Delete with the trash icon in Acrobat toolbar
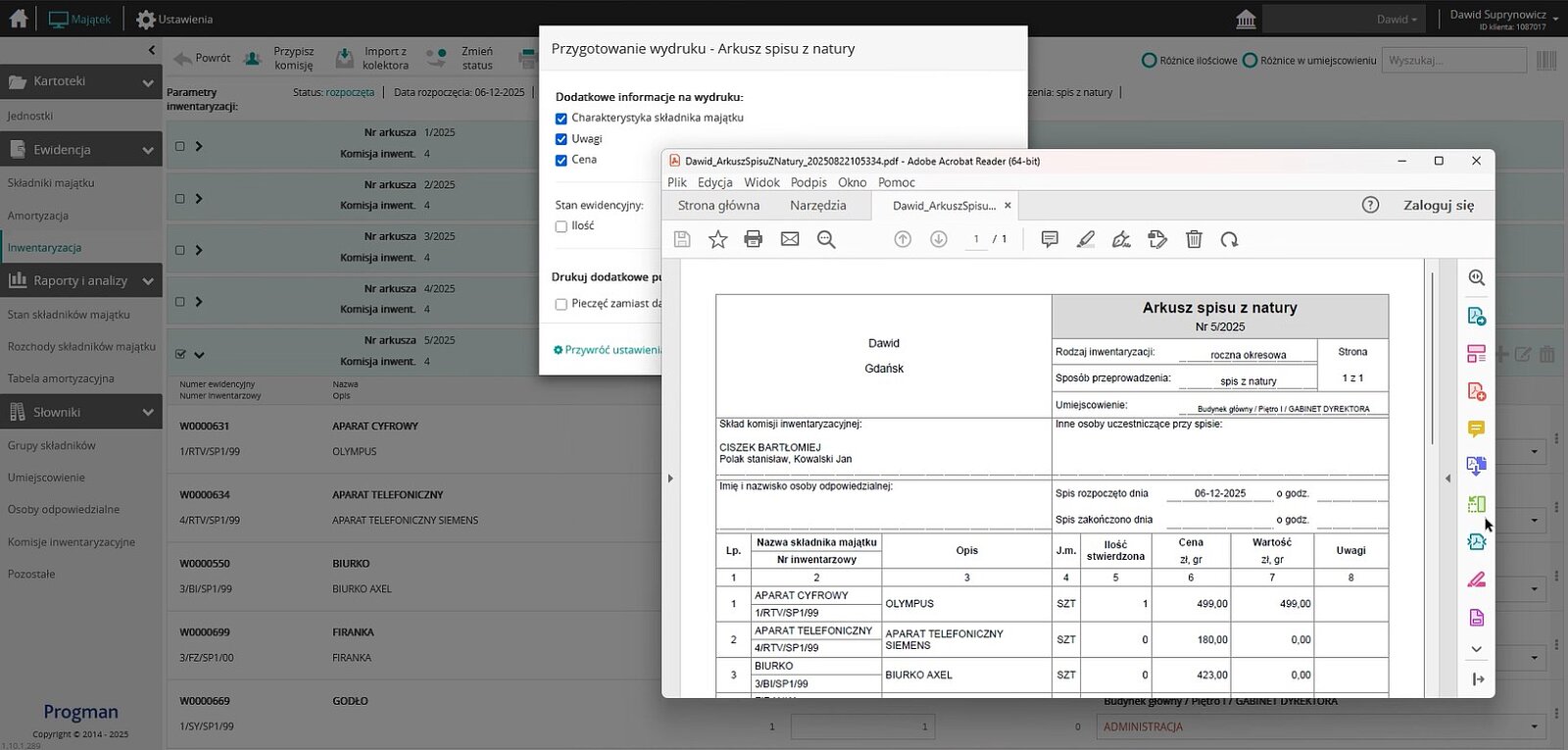This screenshot has width=1568, height=750. click(1194, 239)
